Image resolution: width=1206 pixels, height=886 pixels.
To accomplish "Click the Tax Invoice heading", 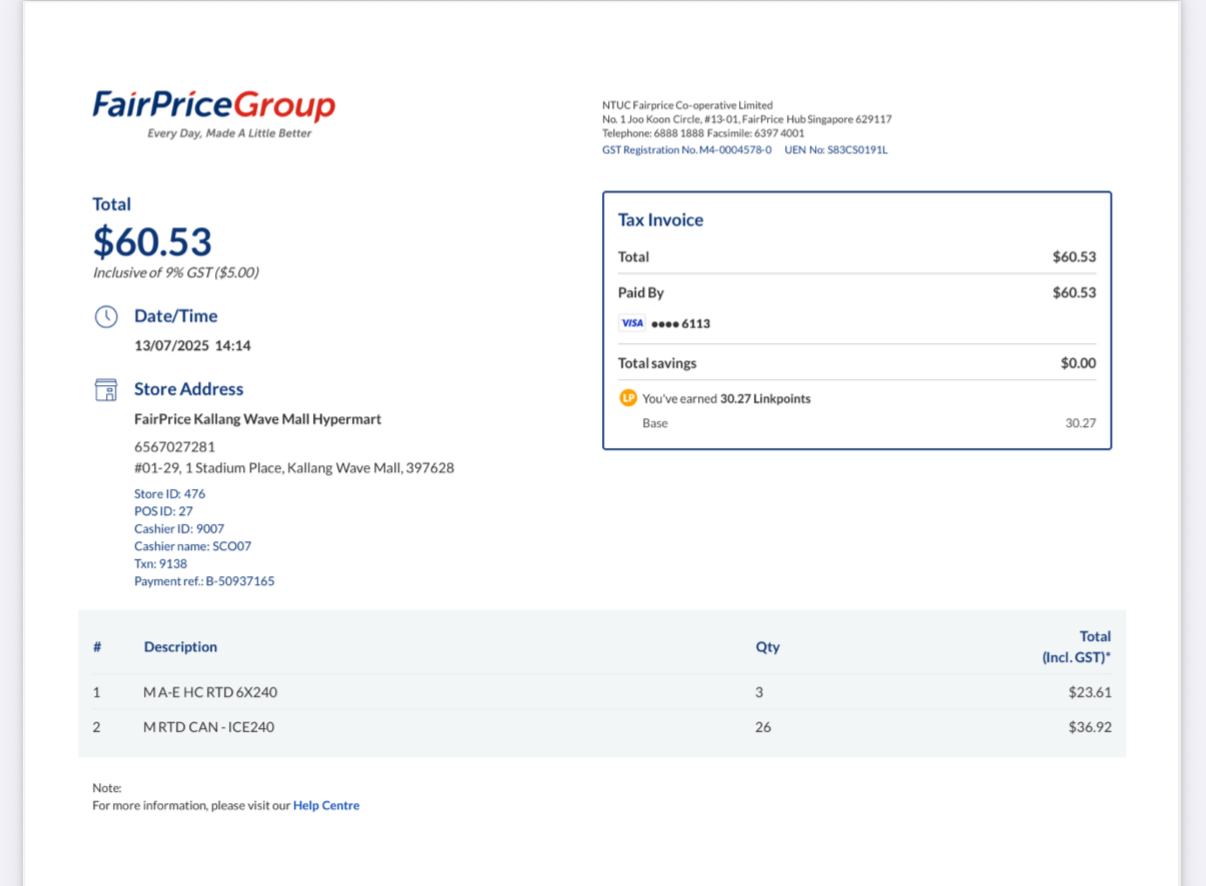I will [661, 220].
